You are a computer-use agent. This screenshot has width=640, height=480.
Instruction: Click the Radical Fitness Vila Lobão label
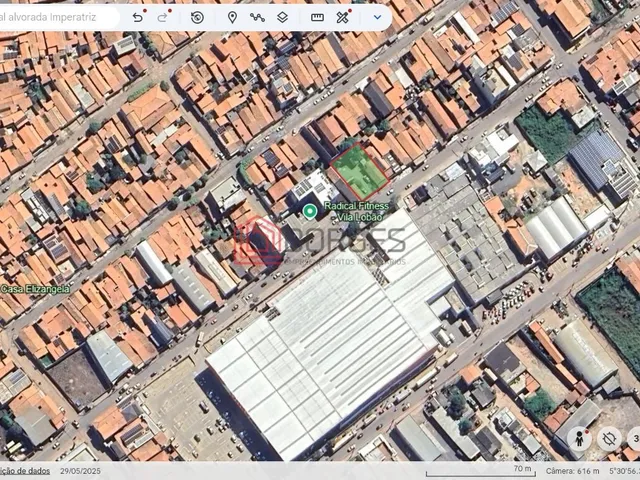point(356,211)
